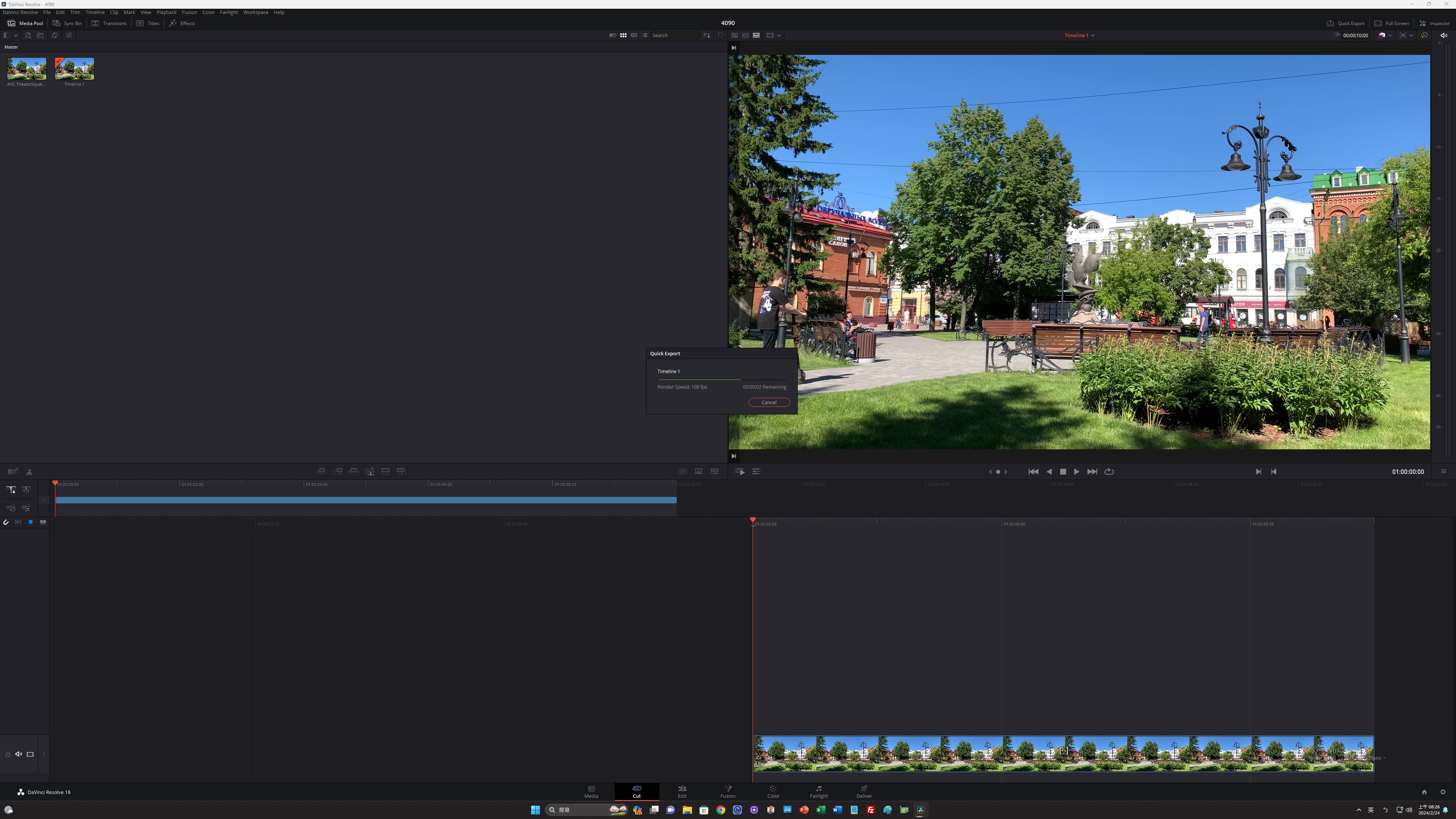Open the Workspace menu
Image resolution: width=1456 pixels, height=819 pixels.
pos(256,12)
